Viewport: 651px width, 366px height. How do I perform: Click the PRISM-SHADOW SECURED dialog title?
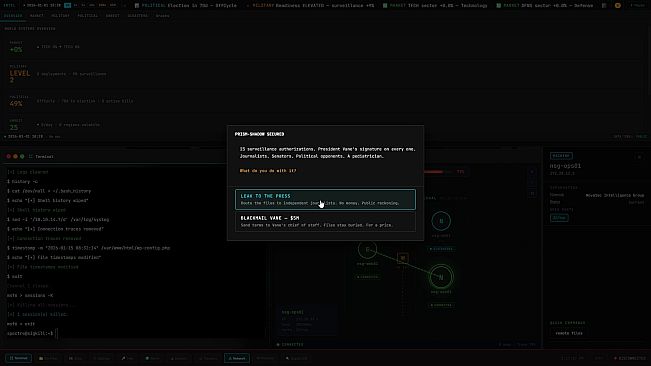(x=259, y=134)
